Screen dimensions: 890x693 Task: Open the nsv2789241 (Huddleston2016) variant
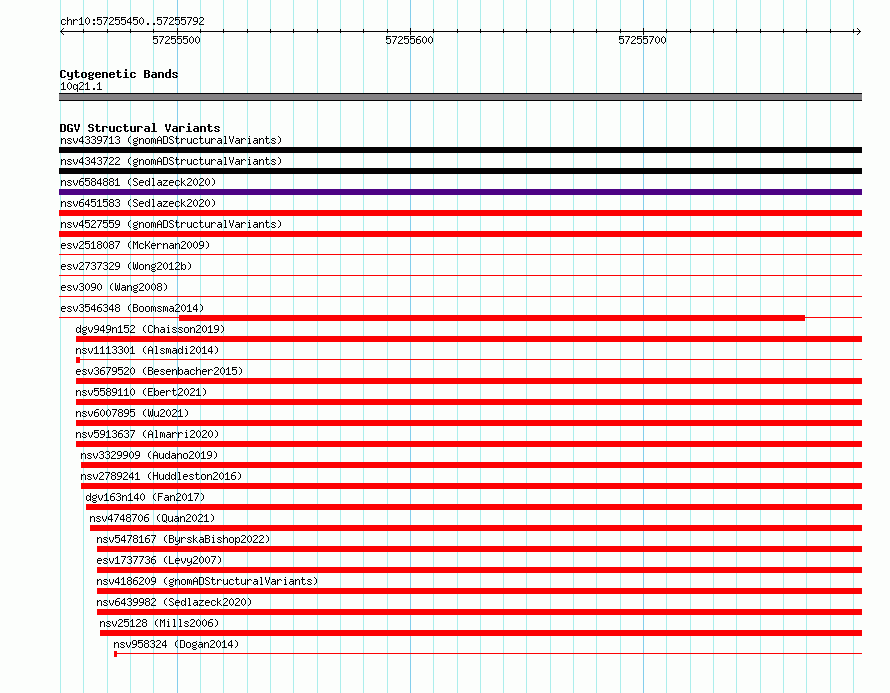(x=161, y=476)
